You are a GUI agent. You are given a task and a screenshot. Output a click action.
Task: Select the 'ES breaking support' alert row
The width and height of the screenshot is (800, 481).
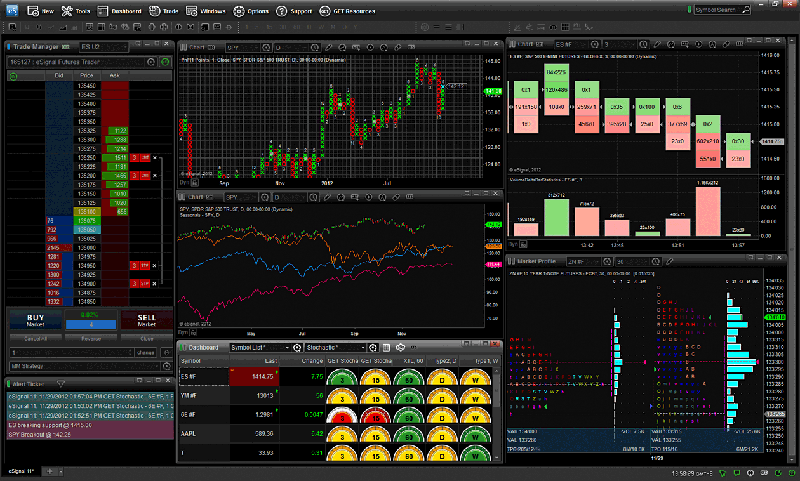90,425
